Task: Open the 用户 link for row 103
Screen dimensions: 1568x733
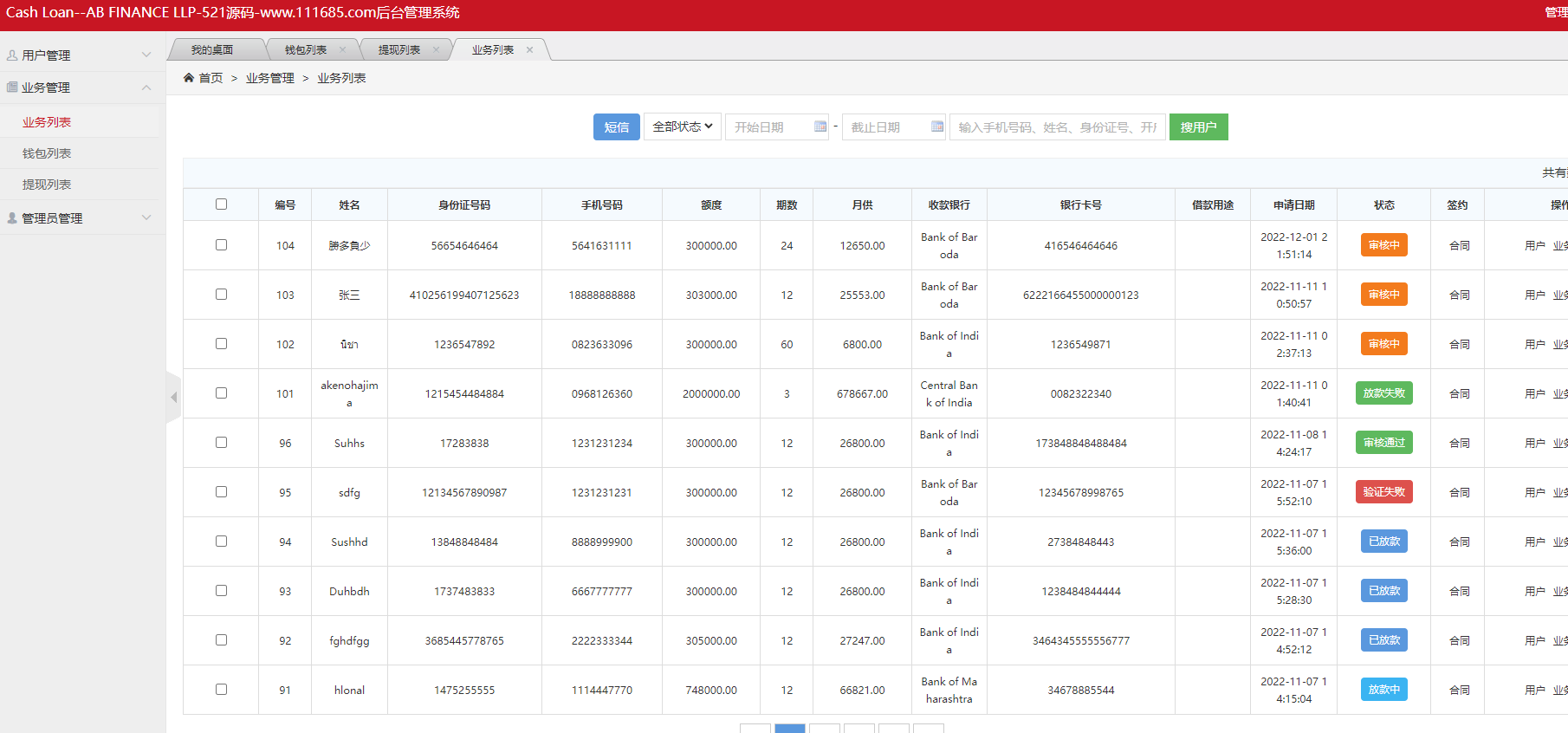Action: pyautogui.click(x=1535, y=295)
